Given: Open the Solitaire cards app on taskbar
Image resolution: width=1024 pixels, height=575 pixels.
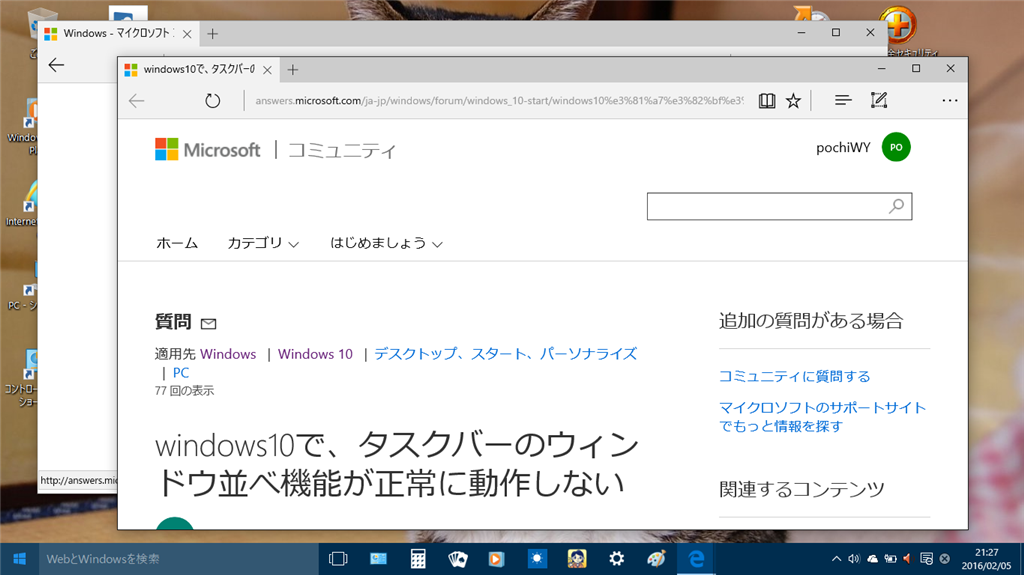Looking at the screenshot, I should coord(458,559).
